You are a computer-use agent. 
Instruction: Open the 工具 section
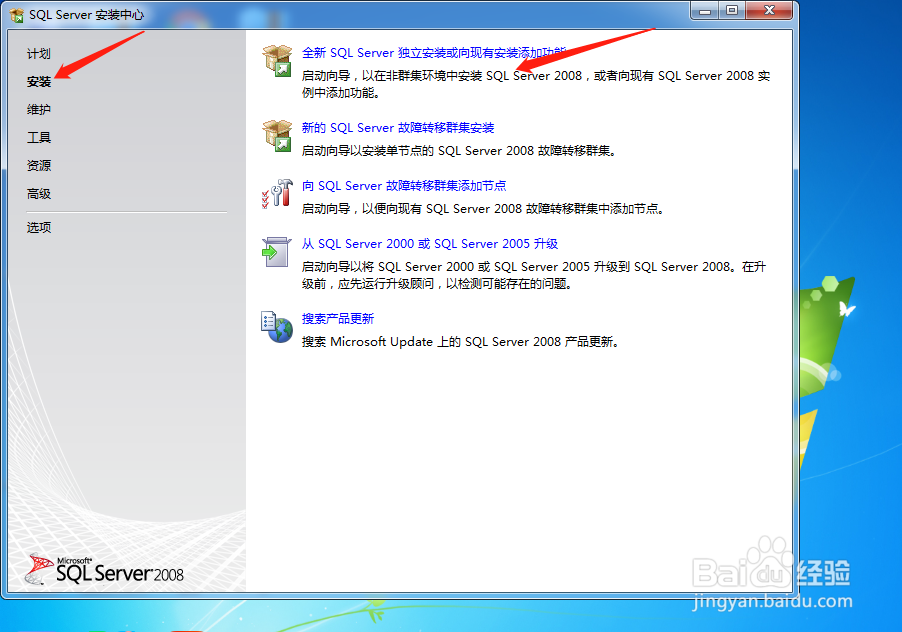point(39,137)
